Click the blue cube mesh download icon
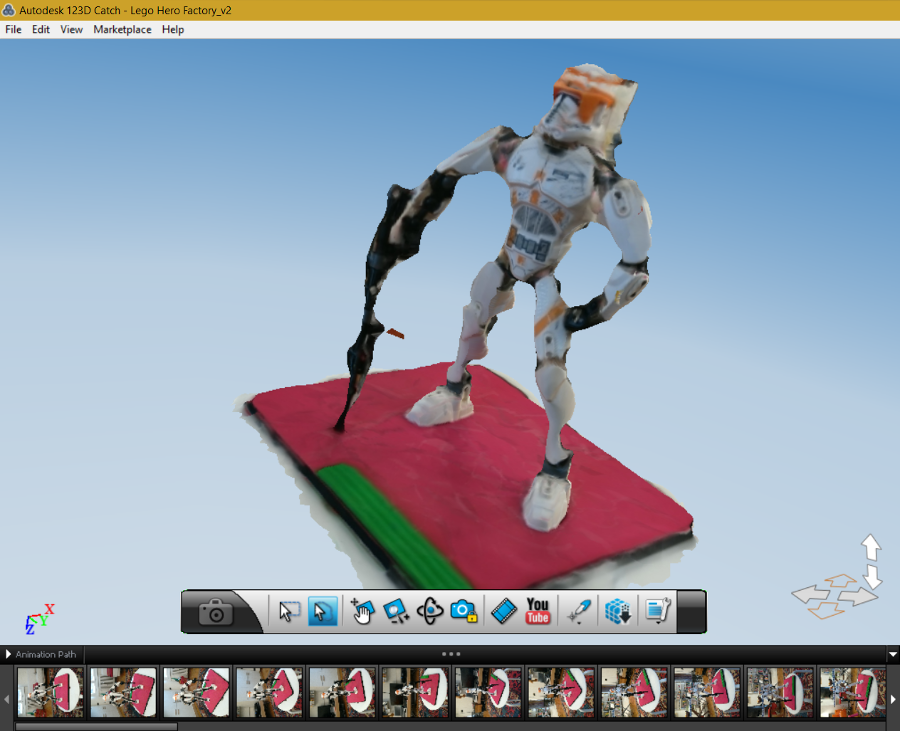Screen dimensions: 900x731 pos(618,611)
